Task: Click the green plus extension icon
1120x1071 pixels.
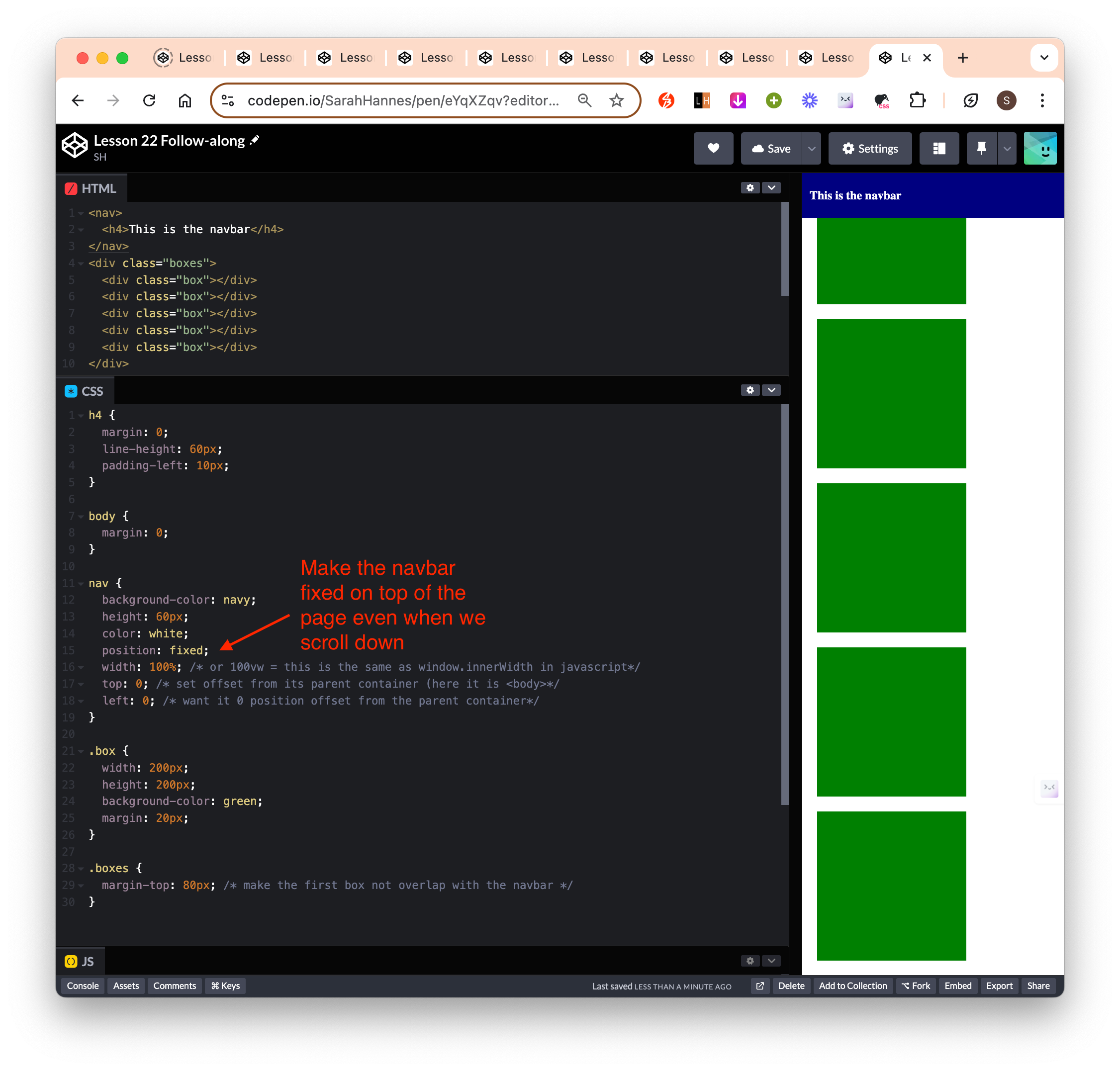Action: [x=773, y=100]
